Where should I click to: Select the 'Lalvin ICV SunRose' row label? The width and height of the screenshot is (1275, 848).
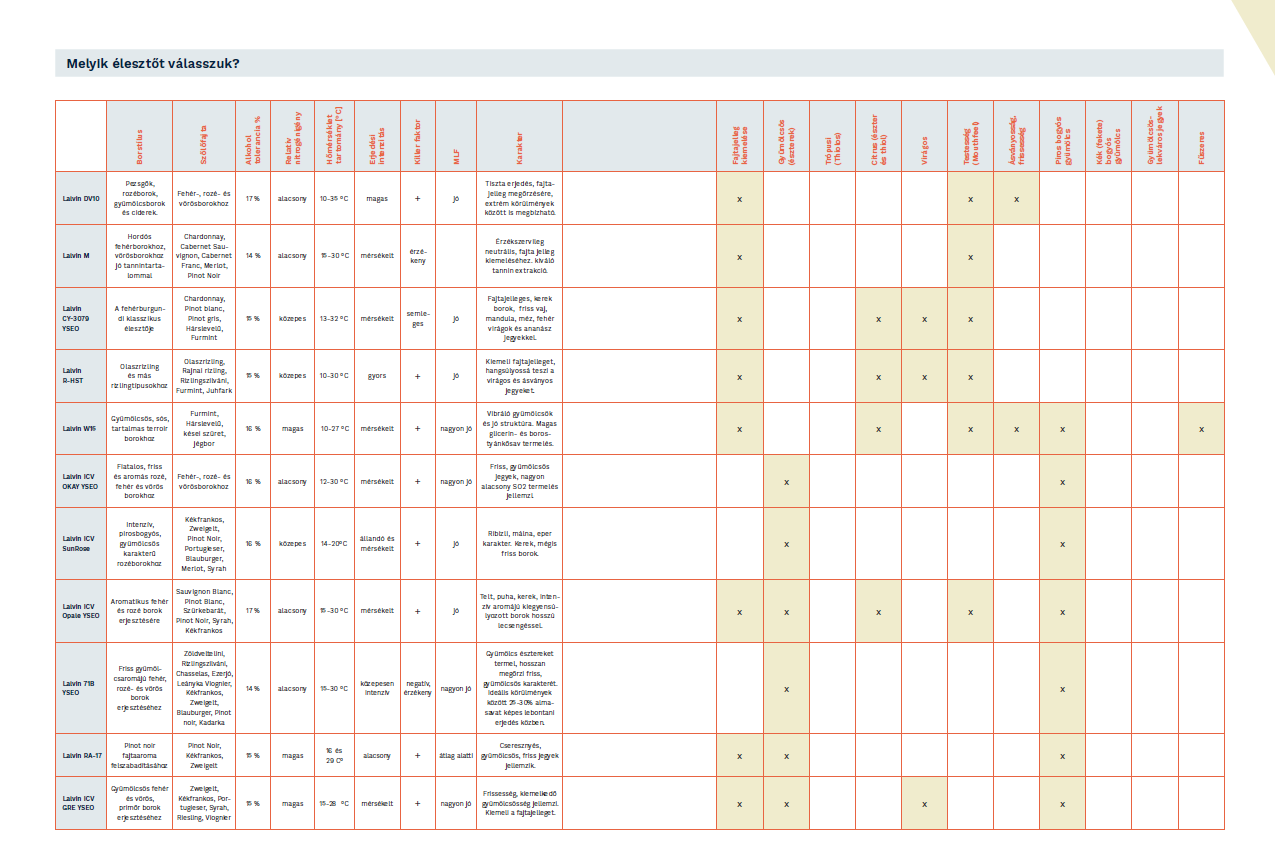point(79,544)
